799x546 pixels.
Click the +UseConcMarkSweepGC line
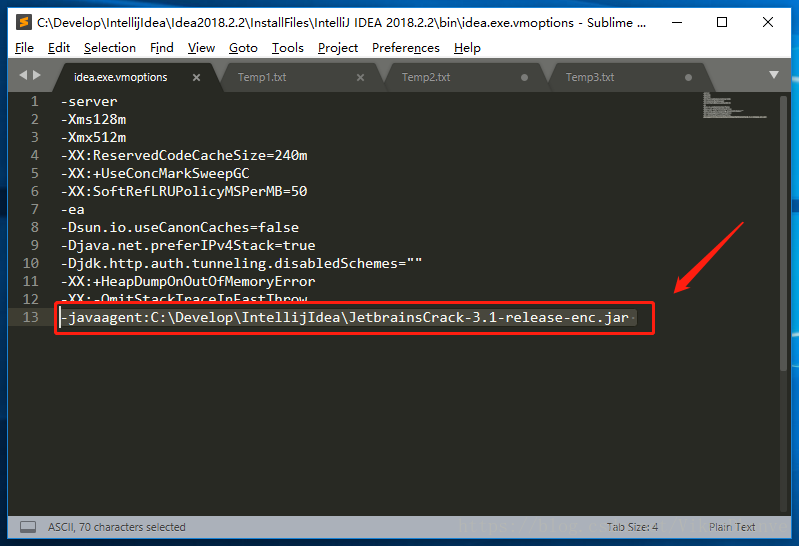point(155,173)
